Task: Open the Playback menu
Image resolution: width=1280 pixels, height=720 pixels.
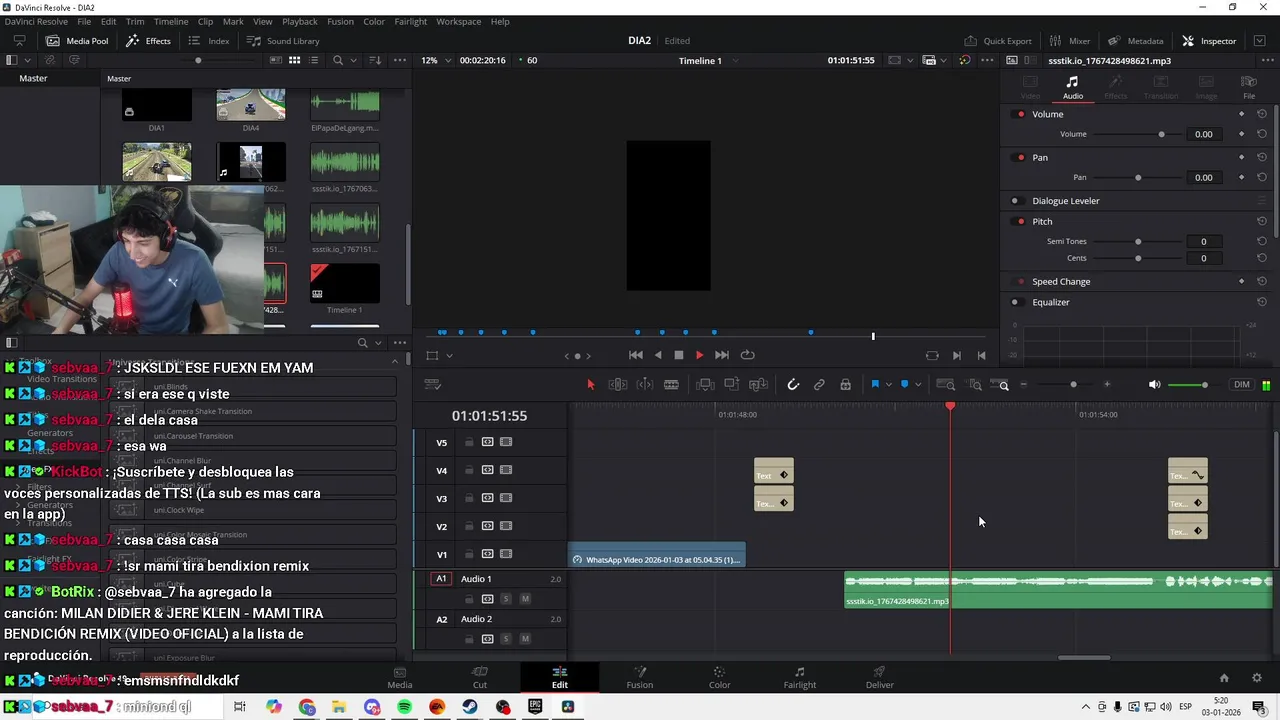Action: click(x=299, y=21)
